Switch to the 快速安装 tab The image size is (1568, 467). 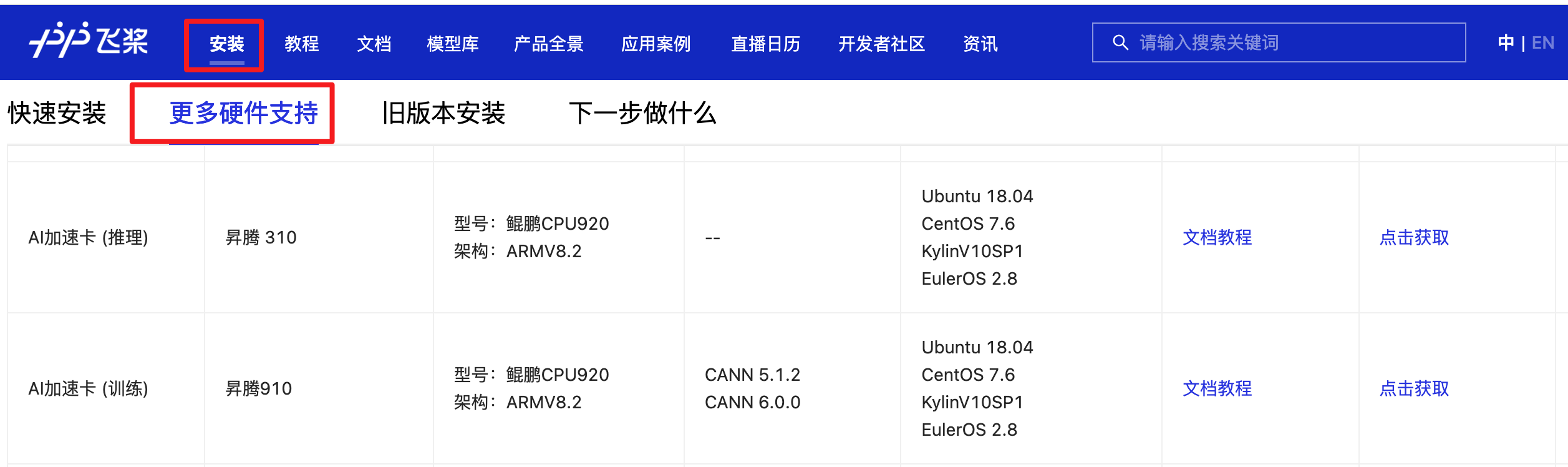(x=56, y=114)
